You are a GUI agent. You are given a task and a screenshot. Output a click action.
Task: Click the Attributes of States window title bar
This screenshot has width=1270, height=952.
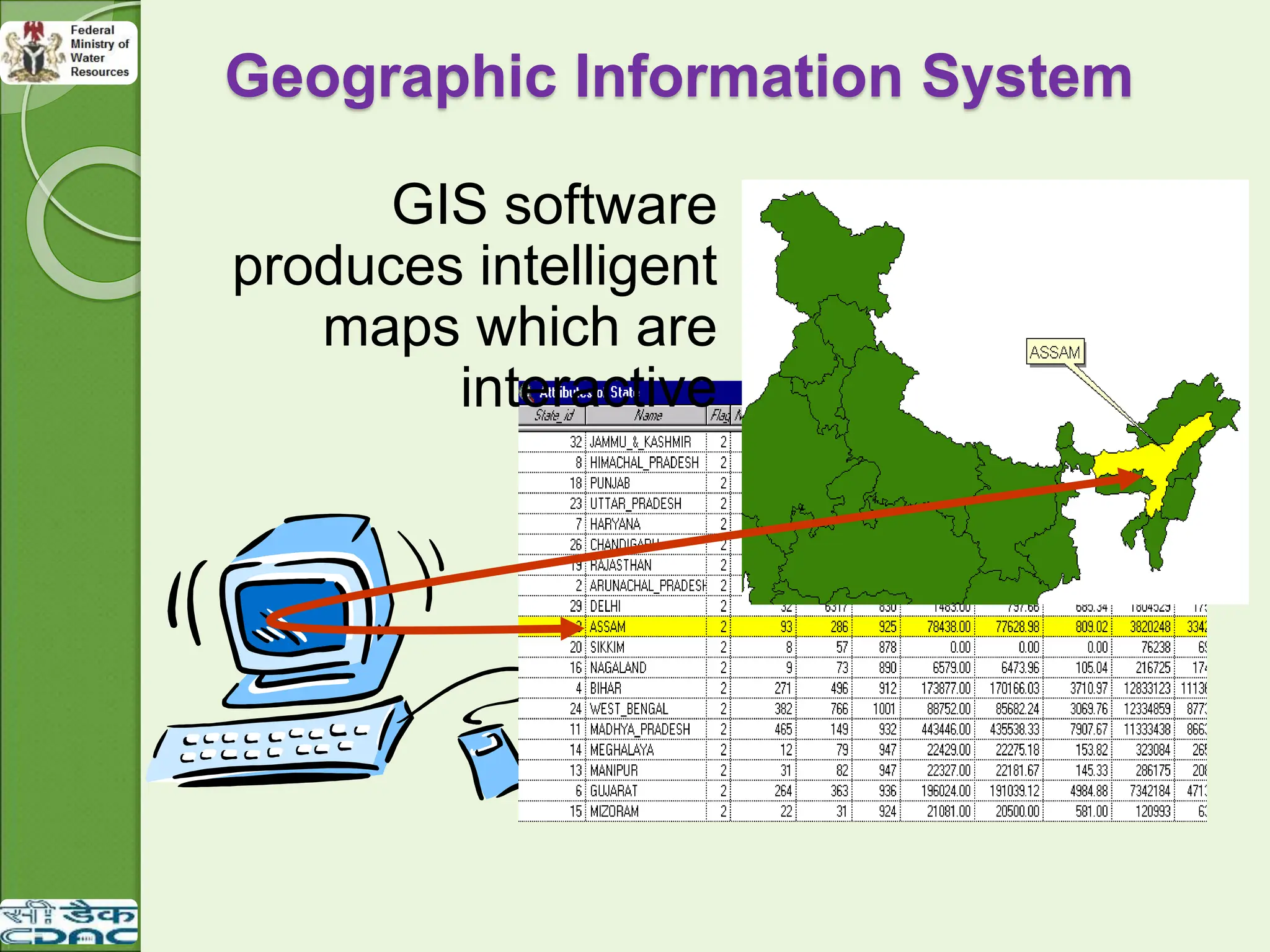[630, 392]
